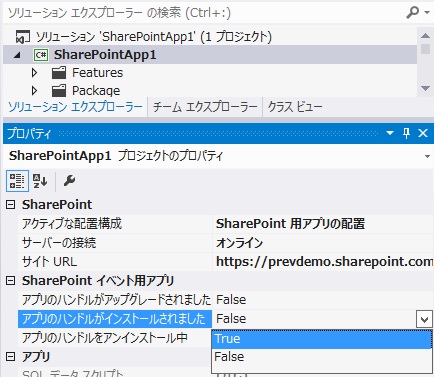Open Property Pages wrench icon

pyautogui.click(x=69, y=181)
